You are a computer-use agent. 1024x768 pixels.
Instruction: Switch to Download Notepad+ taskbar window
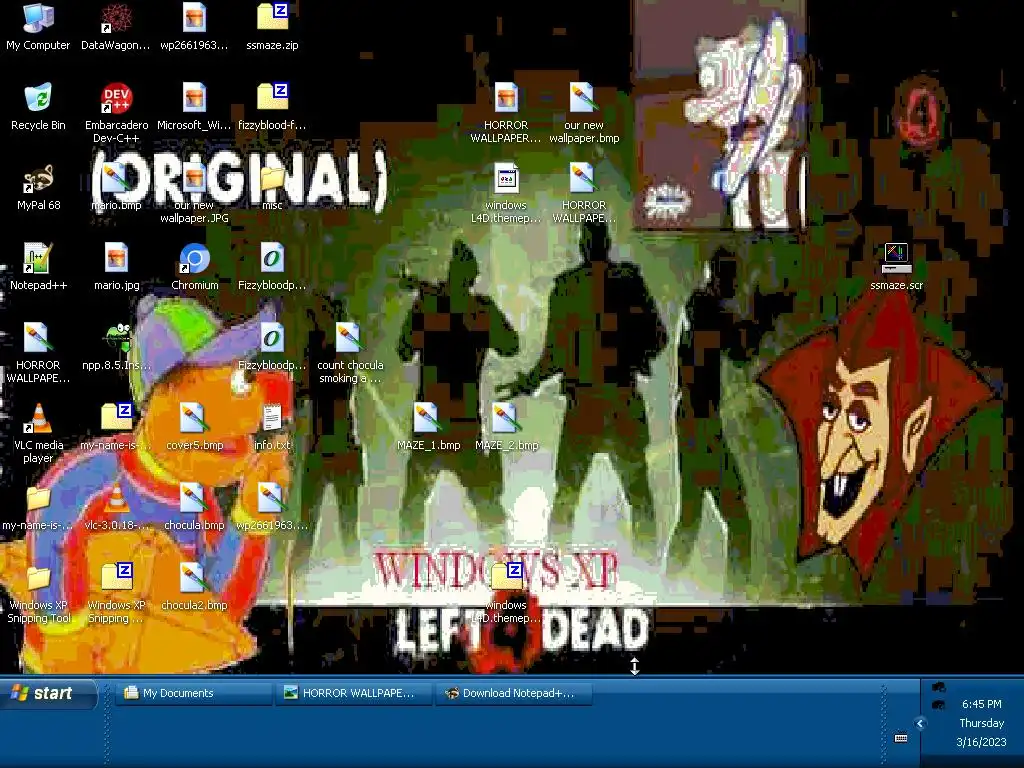[514, 694]
